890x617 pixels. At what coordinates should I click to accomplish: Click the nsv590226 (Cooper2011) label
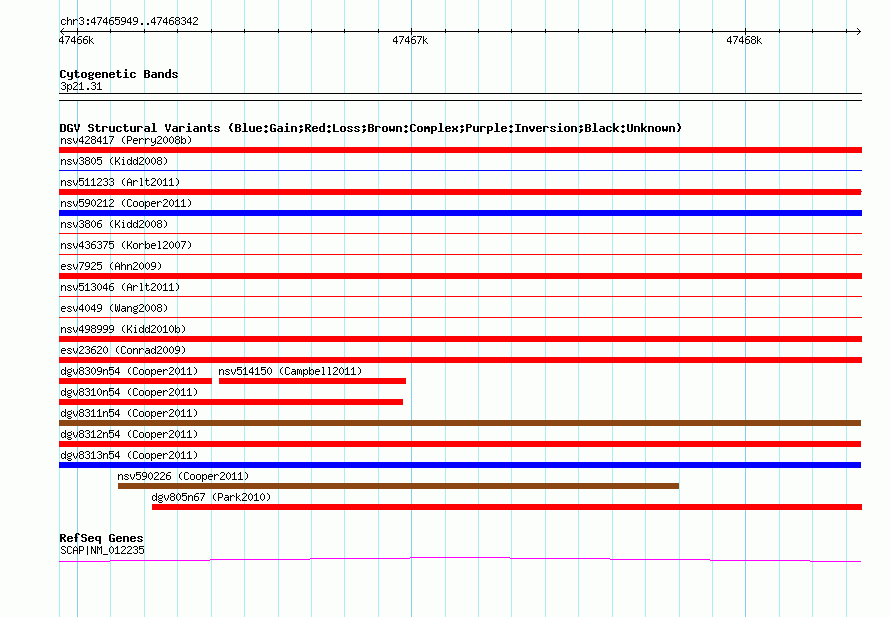pyautogui.click(x=183, y=476)
